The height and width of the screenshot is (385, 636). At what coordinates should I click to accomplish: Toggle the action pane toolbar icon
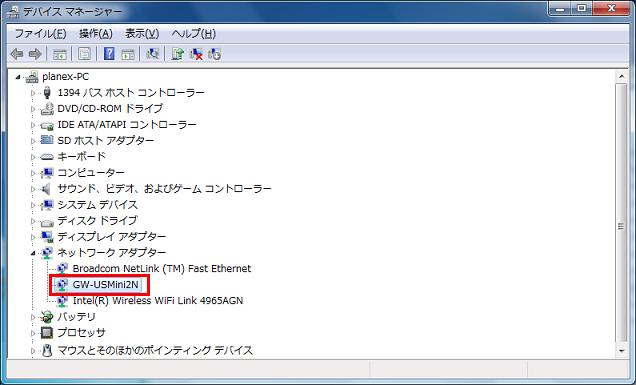(x=128, y=54)
